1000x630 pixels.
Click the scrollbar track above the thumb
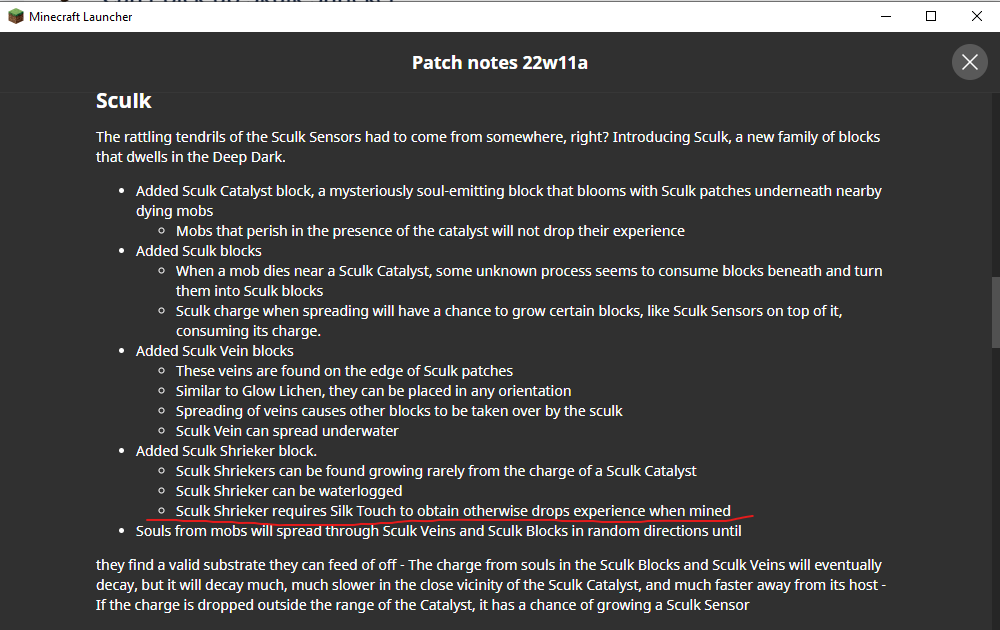coord(994,180)
